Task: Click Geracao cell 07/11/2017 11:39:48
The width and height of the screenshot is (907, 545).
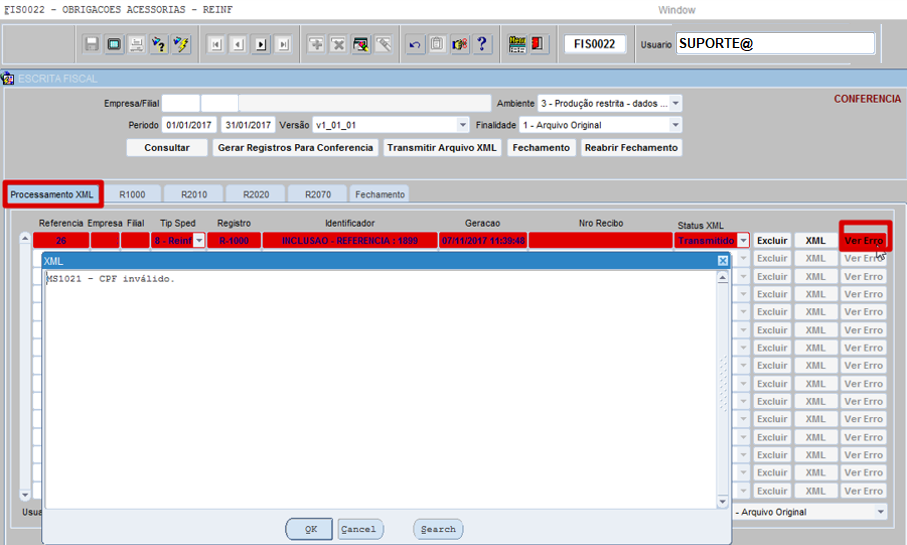Action: (x=483, y=241)
